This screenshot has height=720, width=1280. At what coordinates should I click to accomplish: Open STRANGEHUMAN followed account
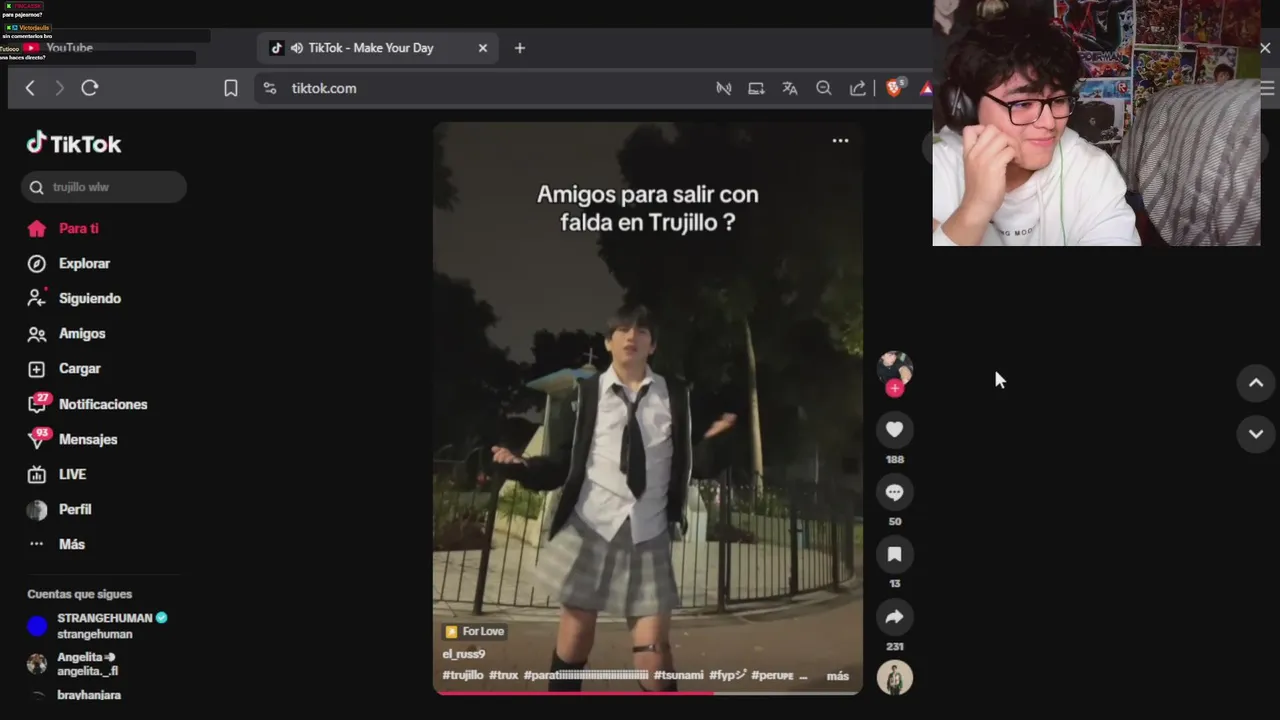[x=98, y=626]
